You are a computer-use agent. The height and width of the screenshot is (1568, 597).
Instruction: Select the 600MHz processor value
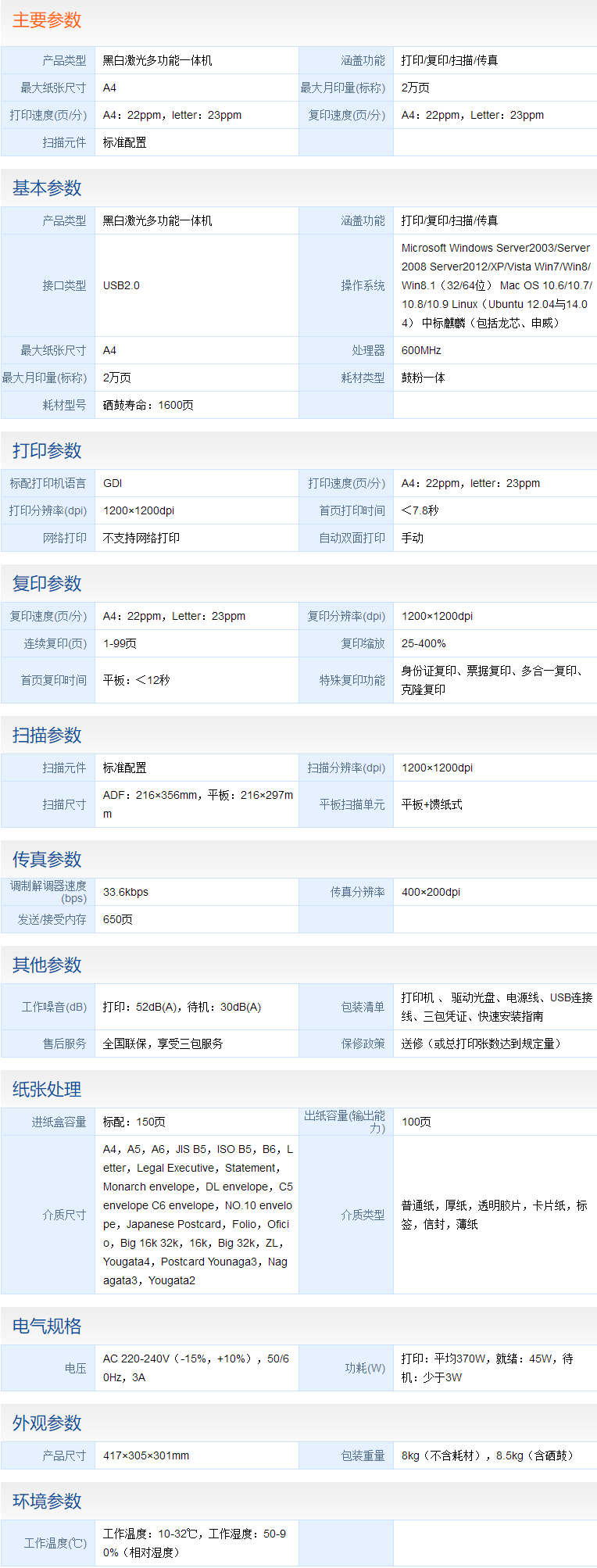[421, 351]
